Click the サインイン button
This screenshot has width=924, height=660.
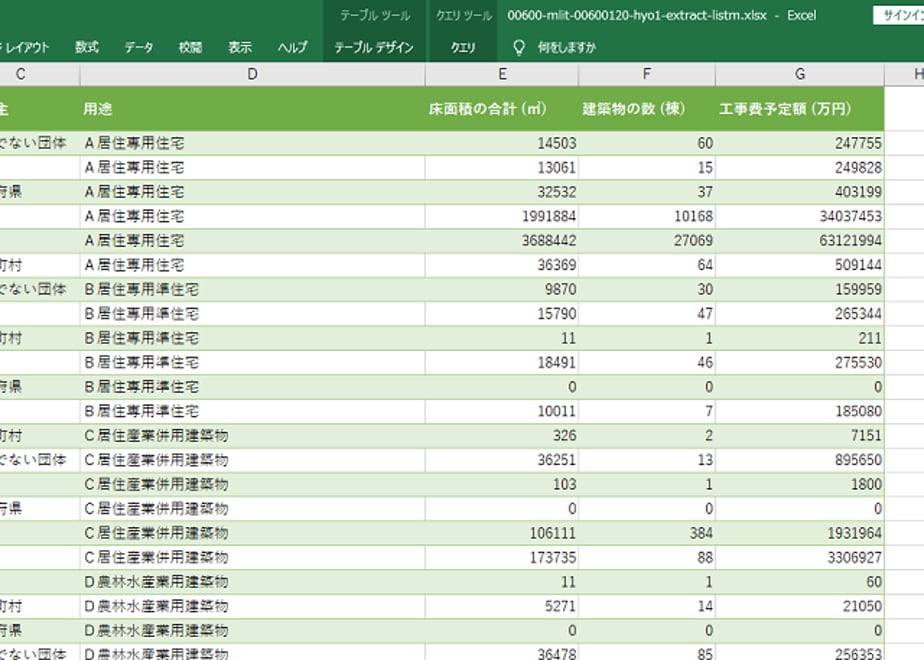point(899,16)
